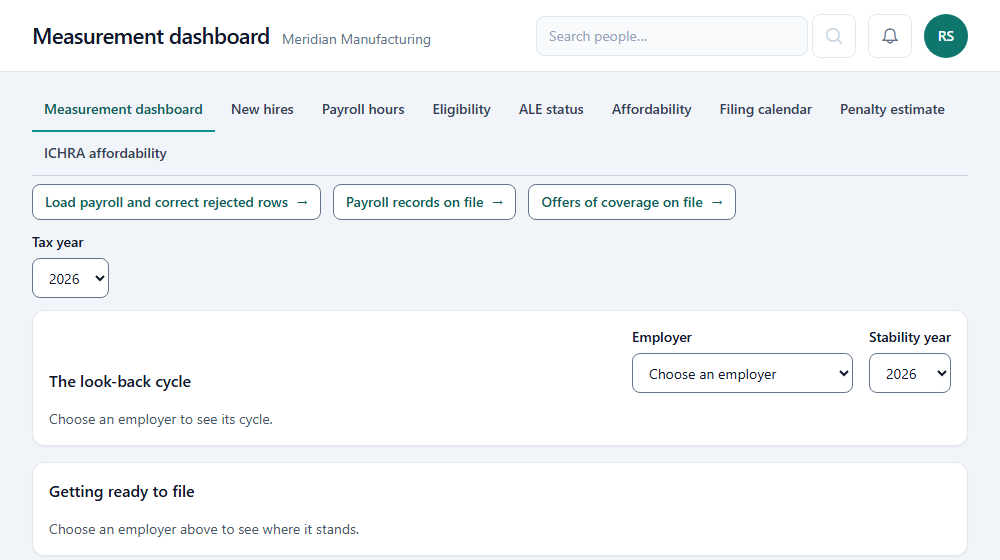Click 'The look-back cycle' heading
This screenshot has height=560, width=1000.
tap(120, 381)
